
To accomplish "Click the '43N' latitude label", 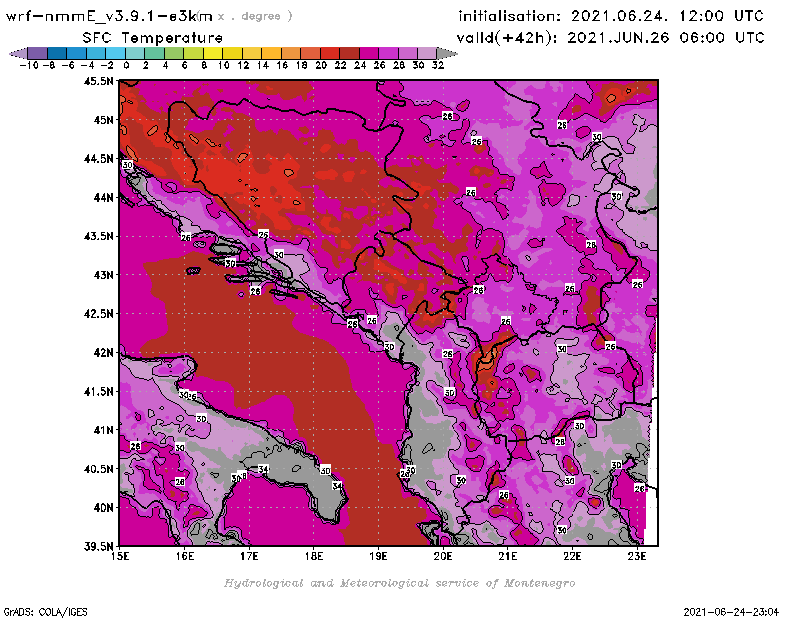I will [x=103, y=275].
